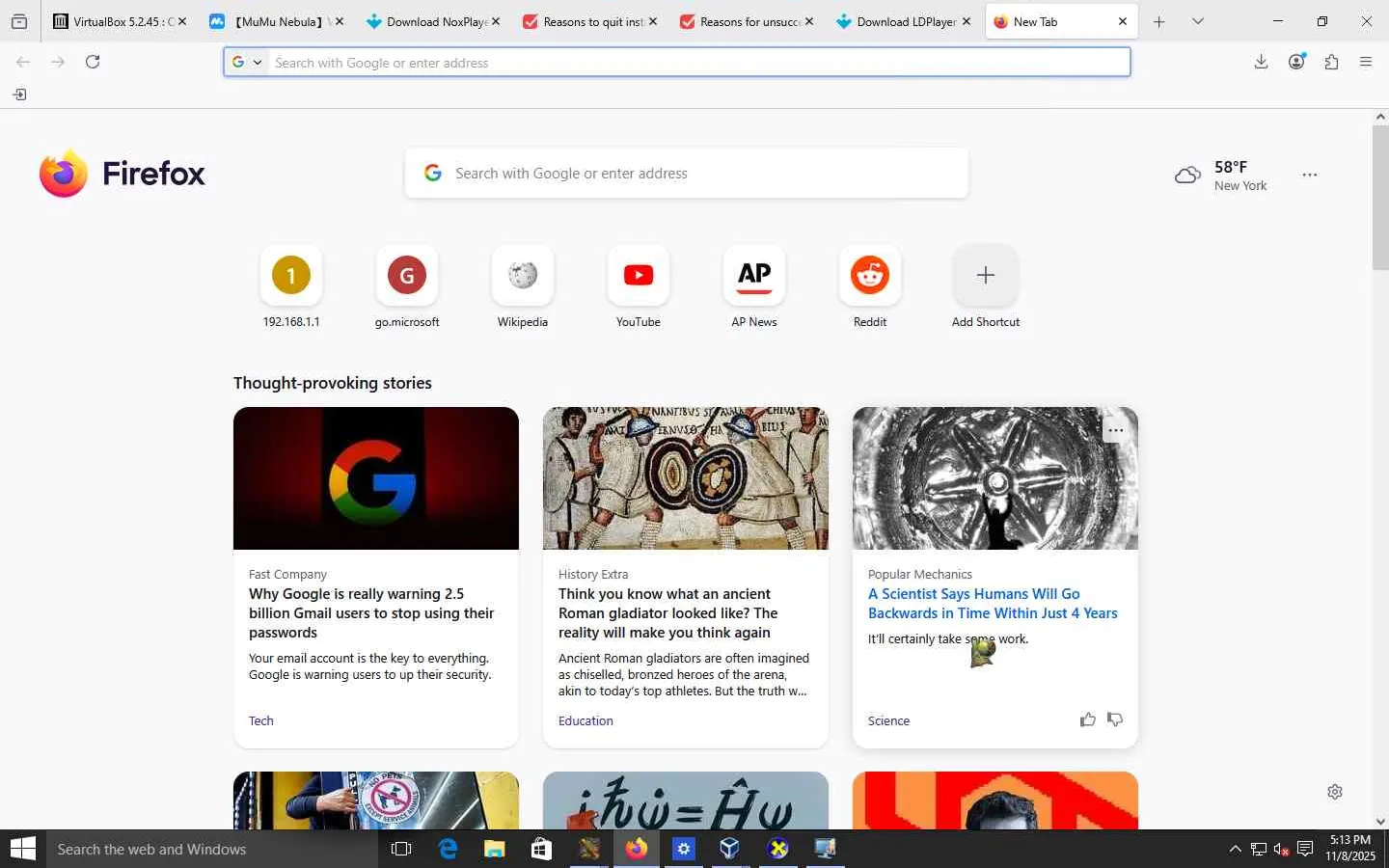Read the ancient Roman gladiator article
The height and width of the screenshot is (868, 1389).
[x=667, y=613]
